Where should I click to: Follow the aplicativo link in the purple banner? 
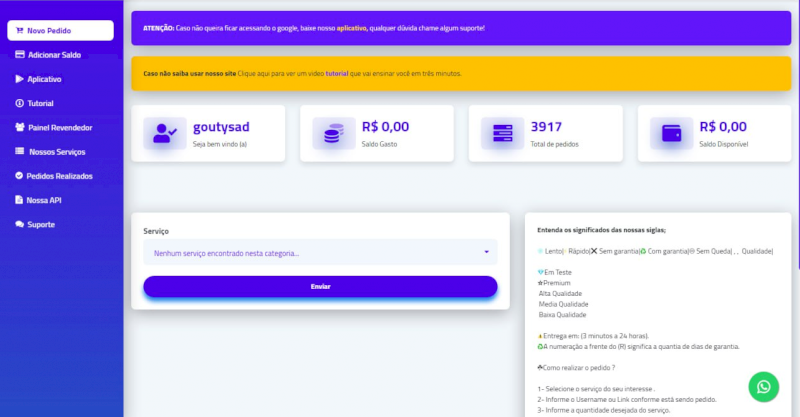click(x=351, y=28)
